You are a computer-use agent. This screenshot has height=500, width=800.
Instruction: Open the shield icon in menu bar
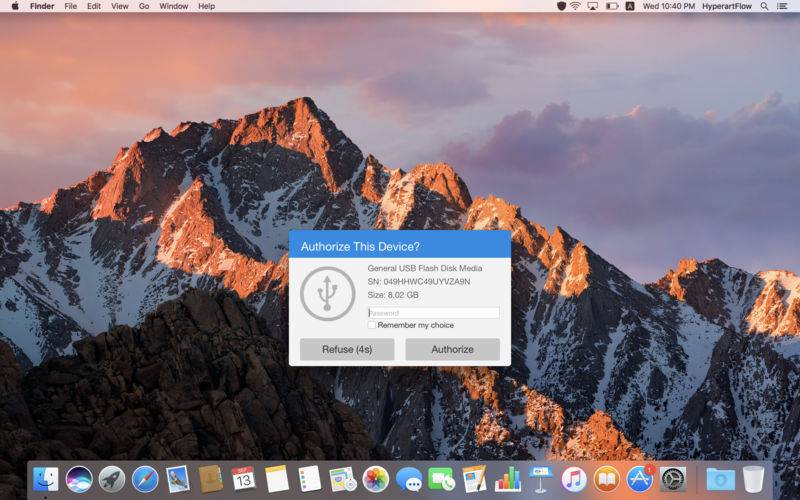[561, 6]
